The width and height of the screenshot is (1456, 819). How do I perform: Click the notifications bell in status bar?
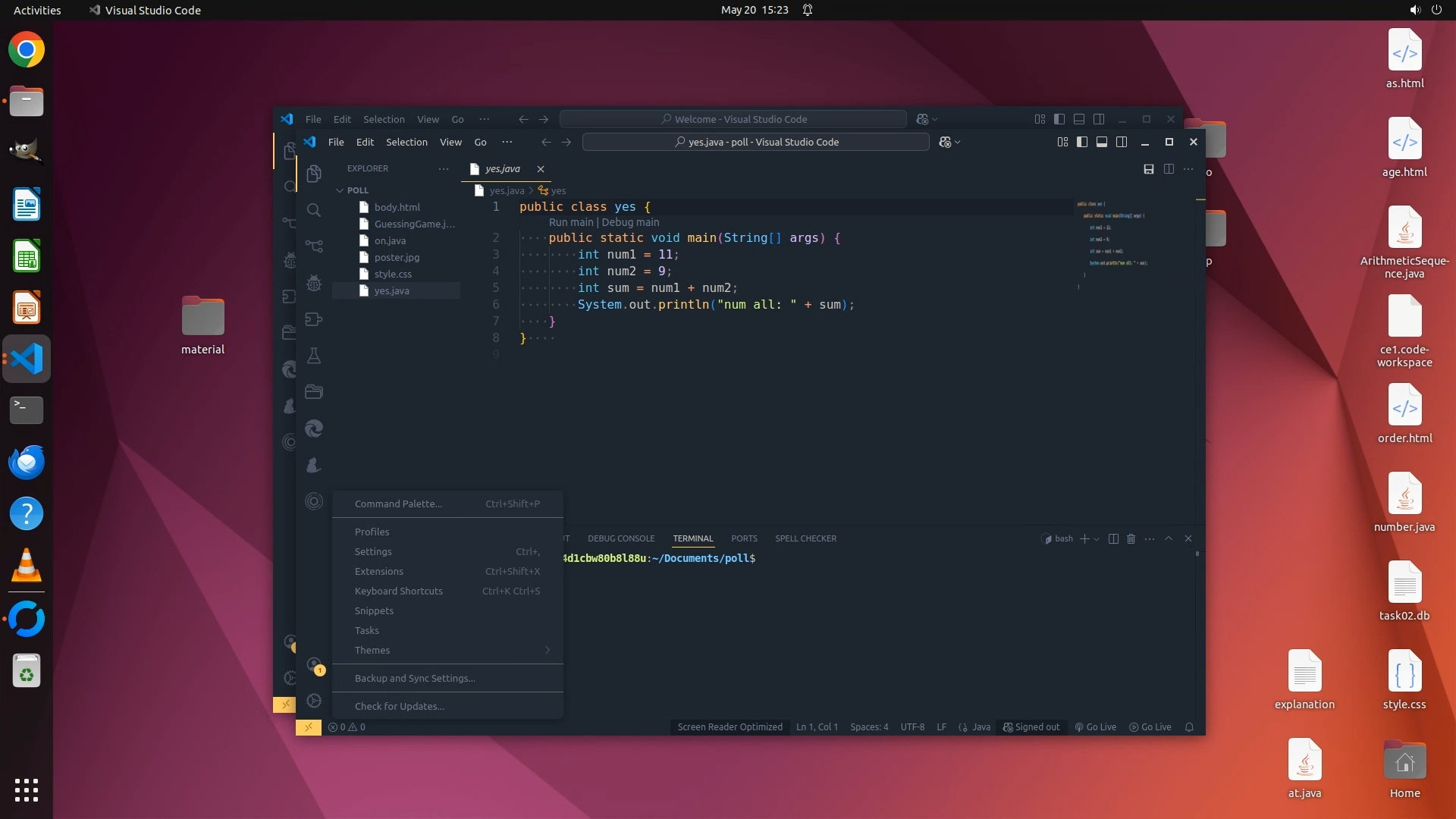click(1189, 727)
